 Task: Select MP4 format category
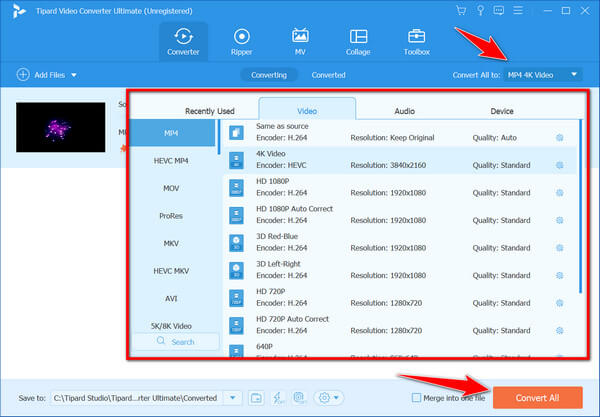point(173,133)
